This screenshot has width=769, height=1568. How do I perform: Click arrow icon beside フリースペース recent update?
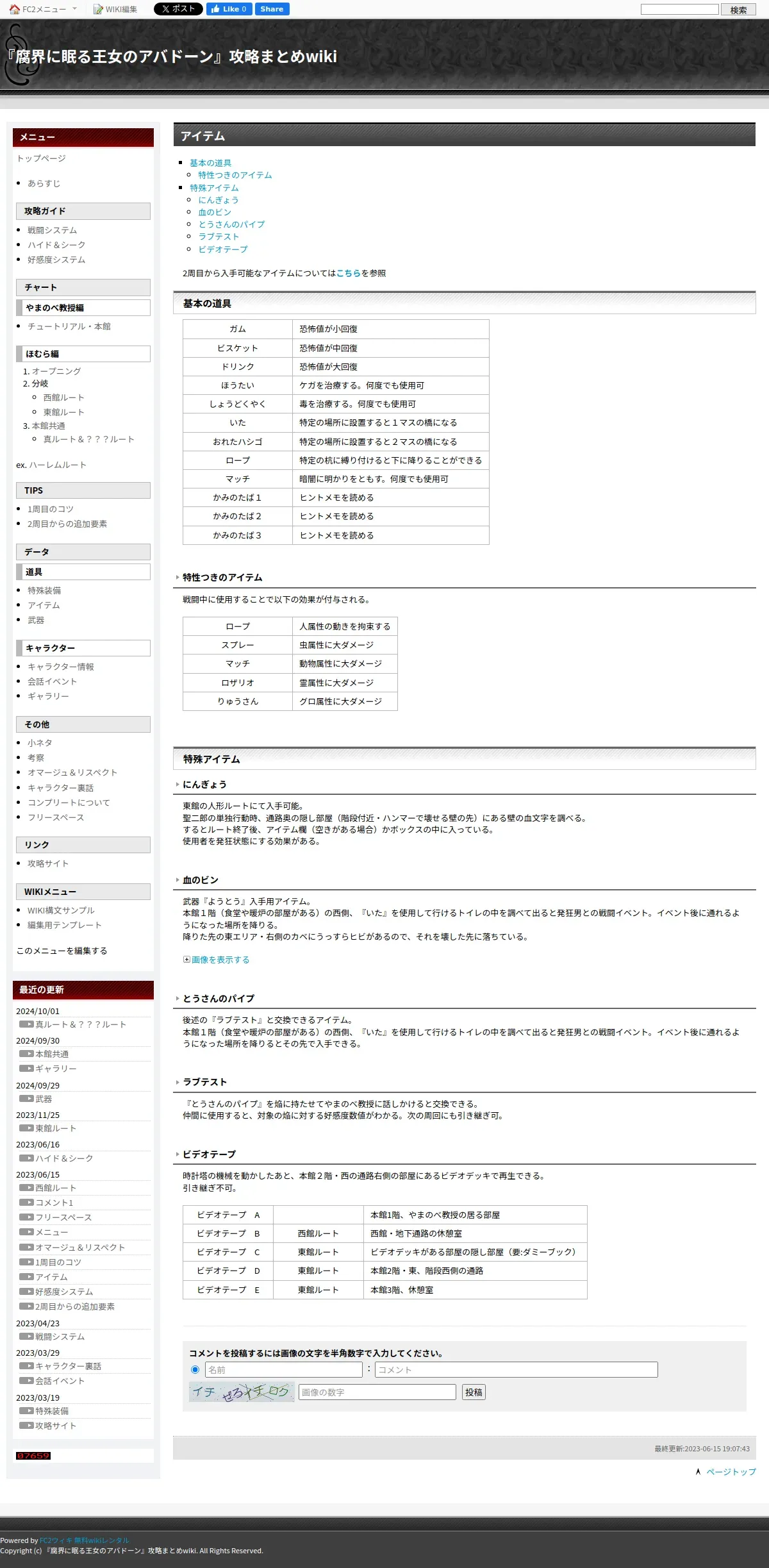[x=26, y=1217]
